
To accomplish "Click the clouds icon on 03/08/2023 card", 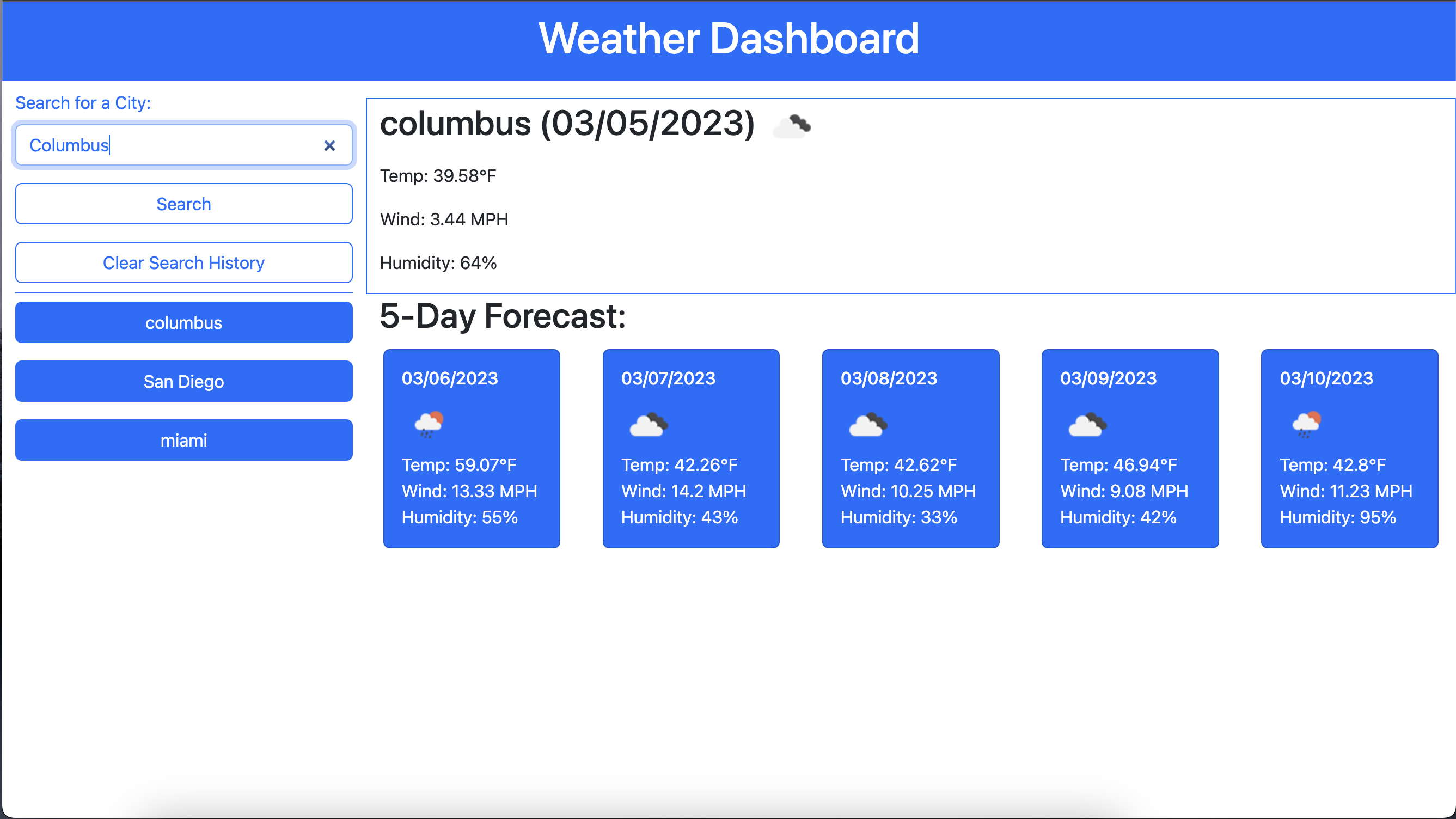I will tap(868, 425).
